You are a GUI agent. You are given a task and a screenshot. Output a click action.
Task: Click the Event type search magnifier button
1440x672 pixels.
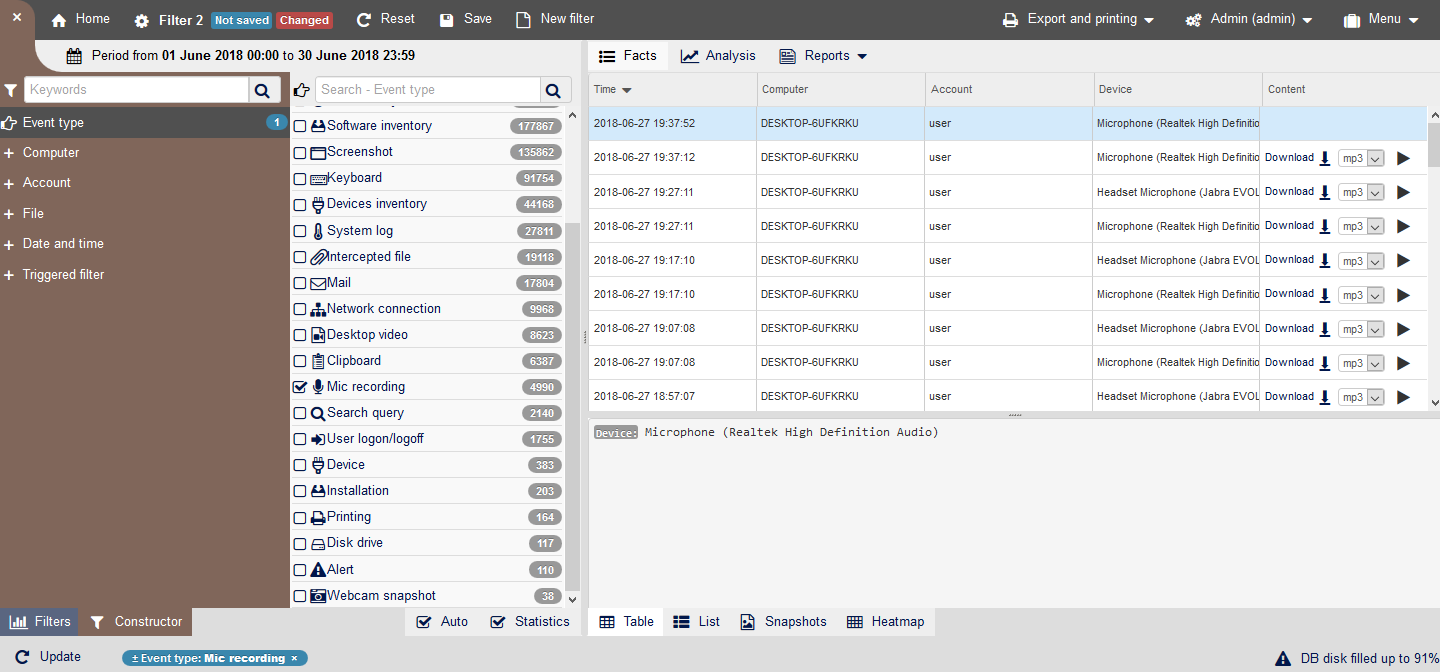(555, 90)
